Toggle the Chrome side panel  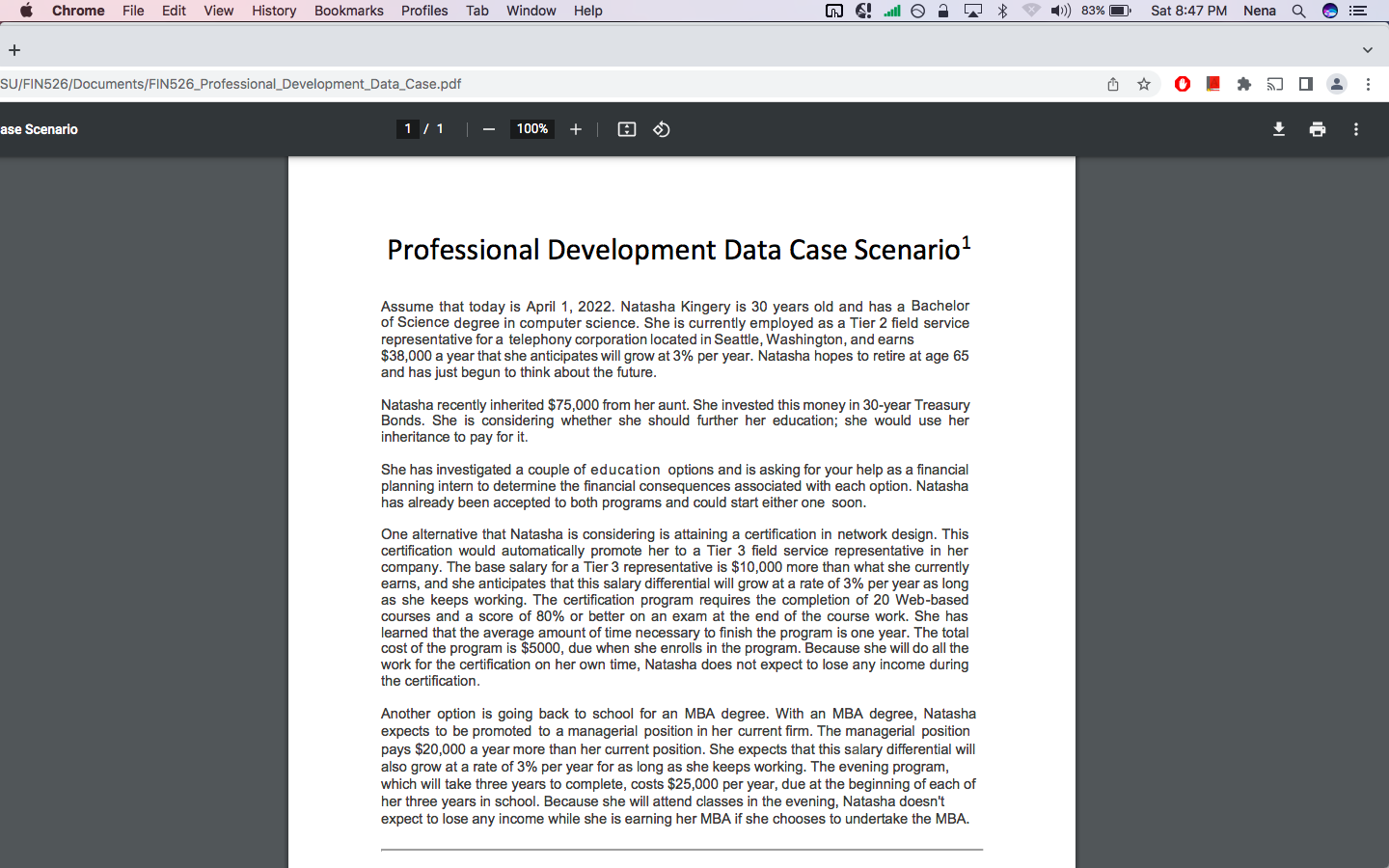coord(1306,84)
